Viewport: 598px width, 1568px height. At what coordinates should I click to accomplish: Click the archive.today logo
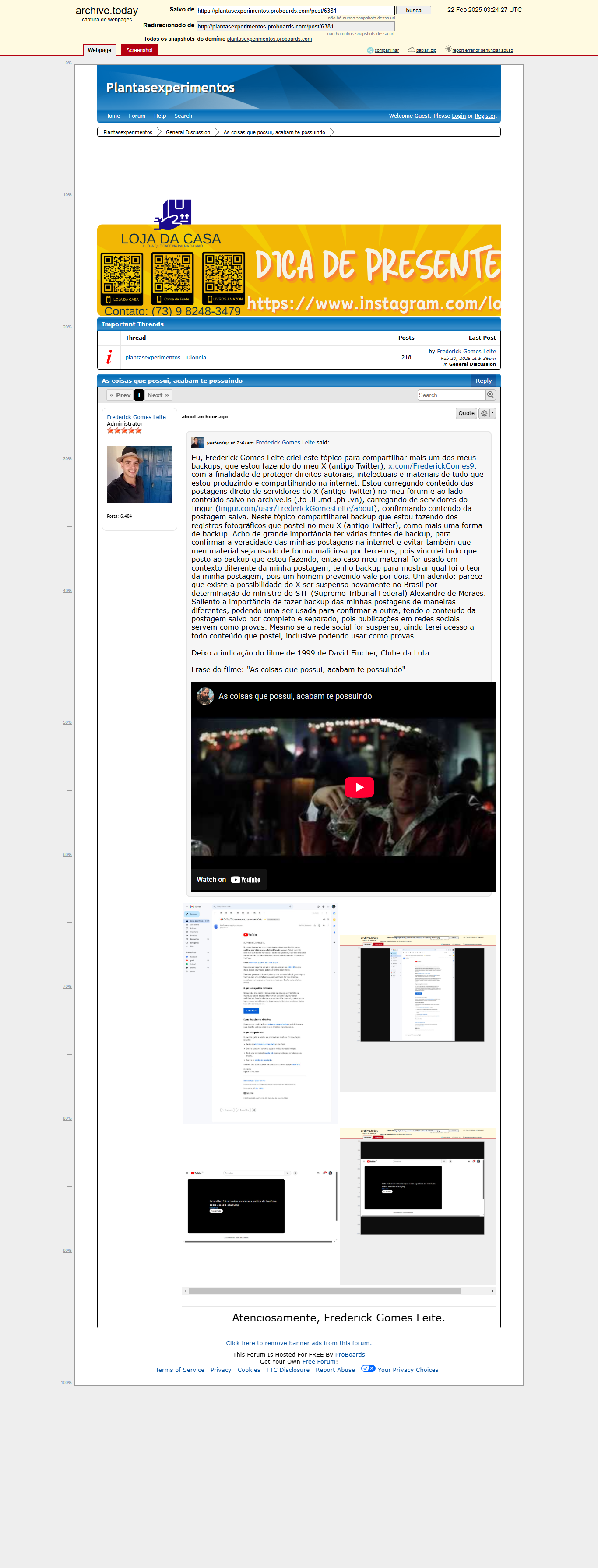106,11
